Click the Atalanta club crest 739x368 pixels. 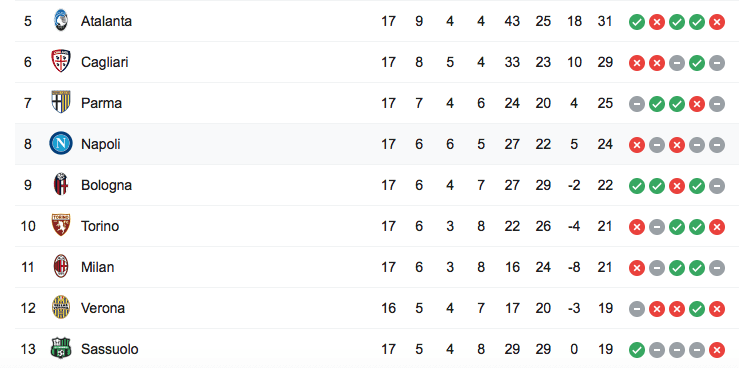click(61, 21)
